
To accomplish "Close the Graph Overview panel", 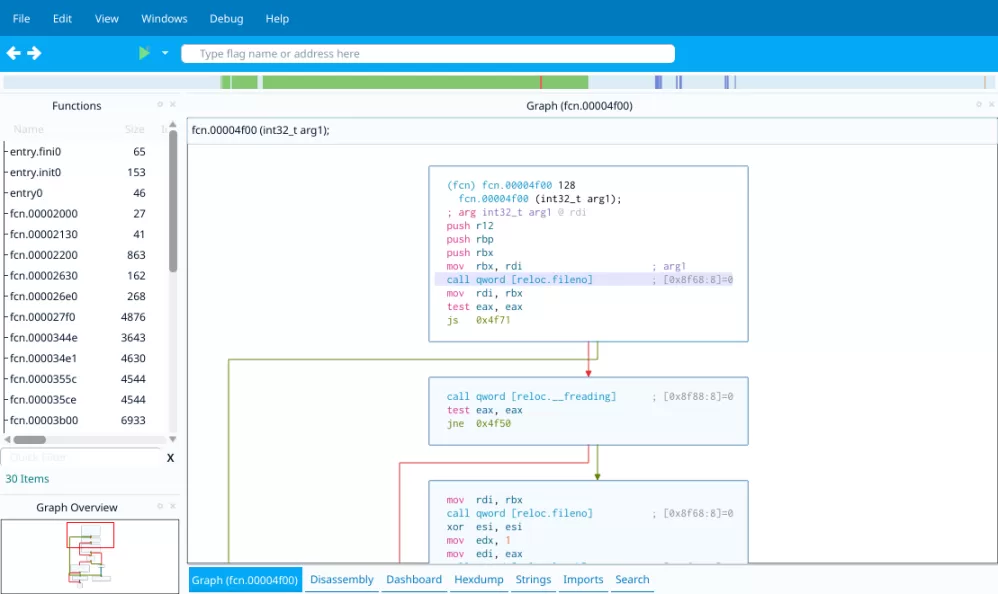I will (173, 507).
